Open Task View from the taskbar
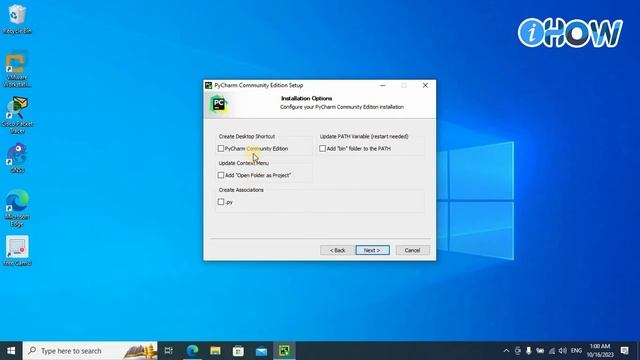The height and width of the screenshot is (360, 640). (169, 351)
